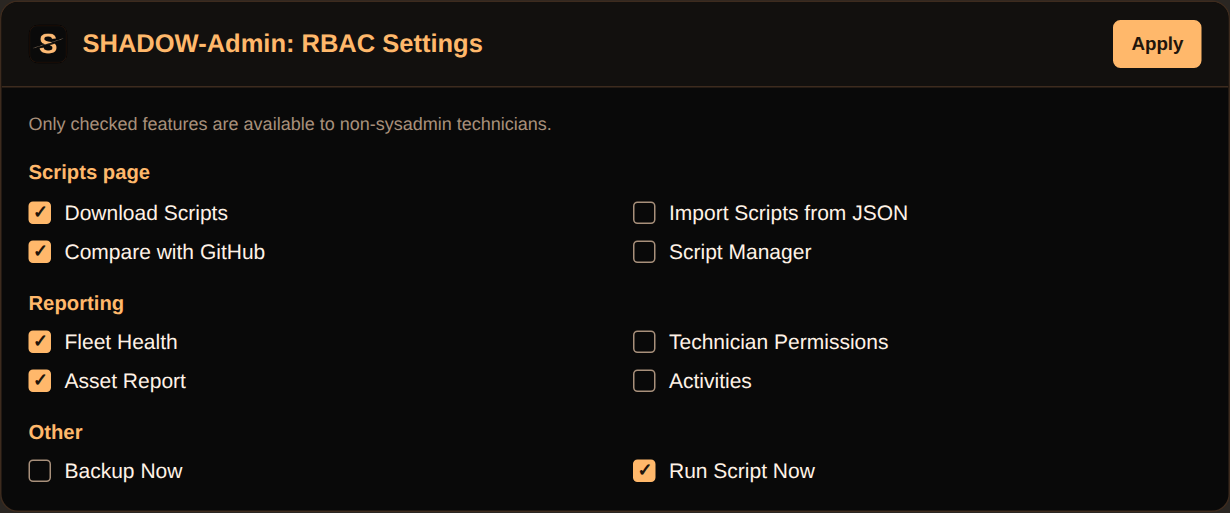Click the Run Script Now label
Screen dimensions: 1230x513
(742, 471)
